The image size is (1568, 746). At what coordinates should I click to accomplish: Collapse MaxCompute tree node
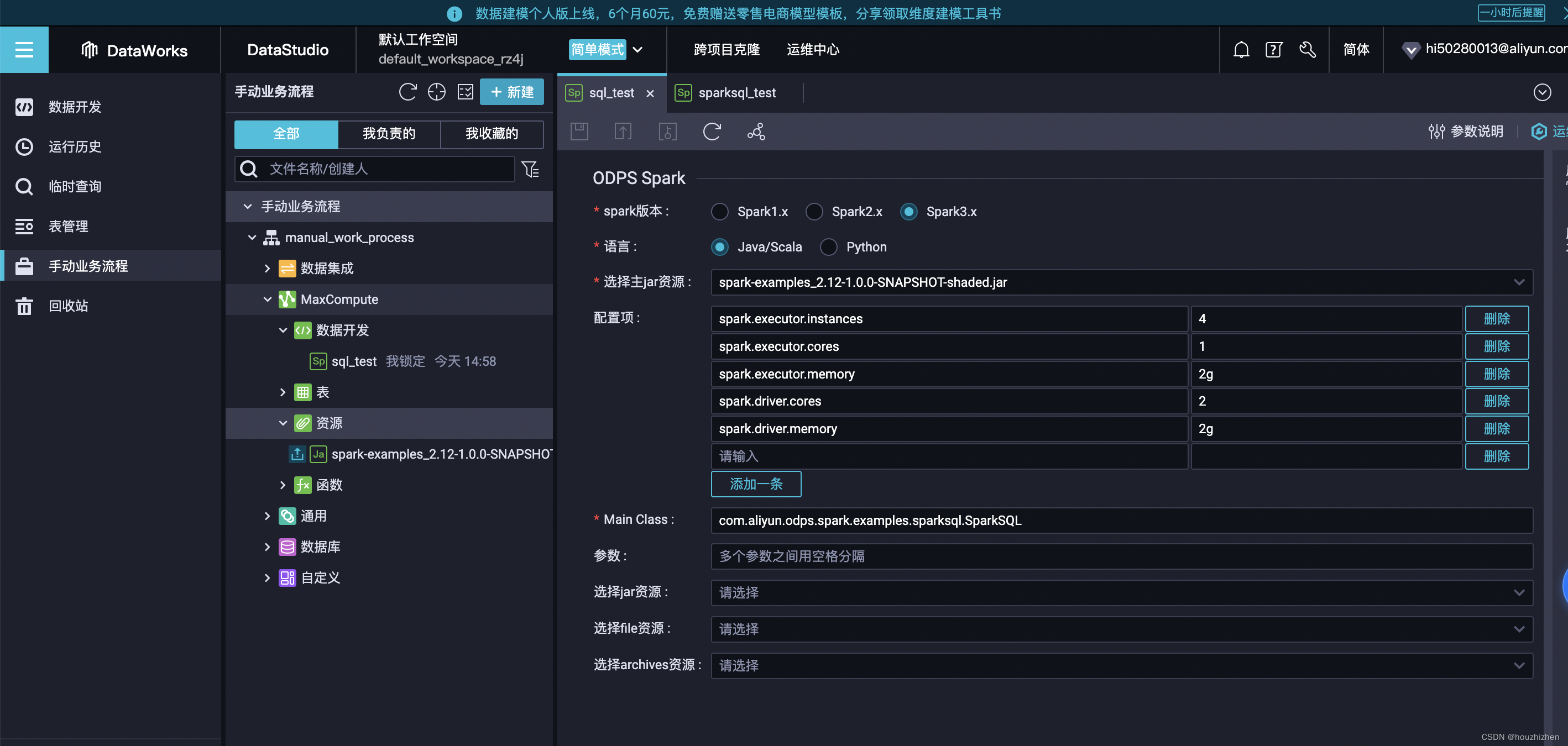coord(267,300)
